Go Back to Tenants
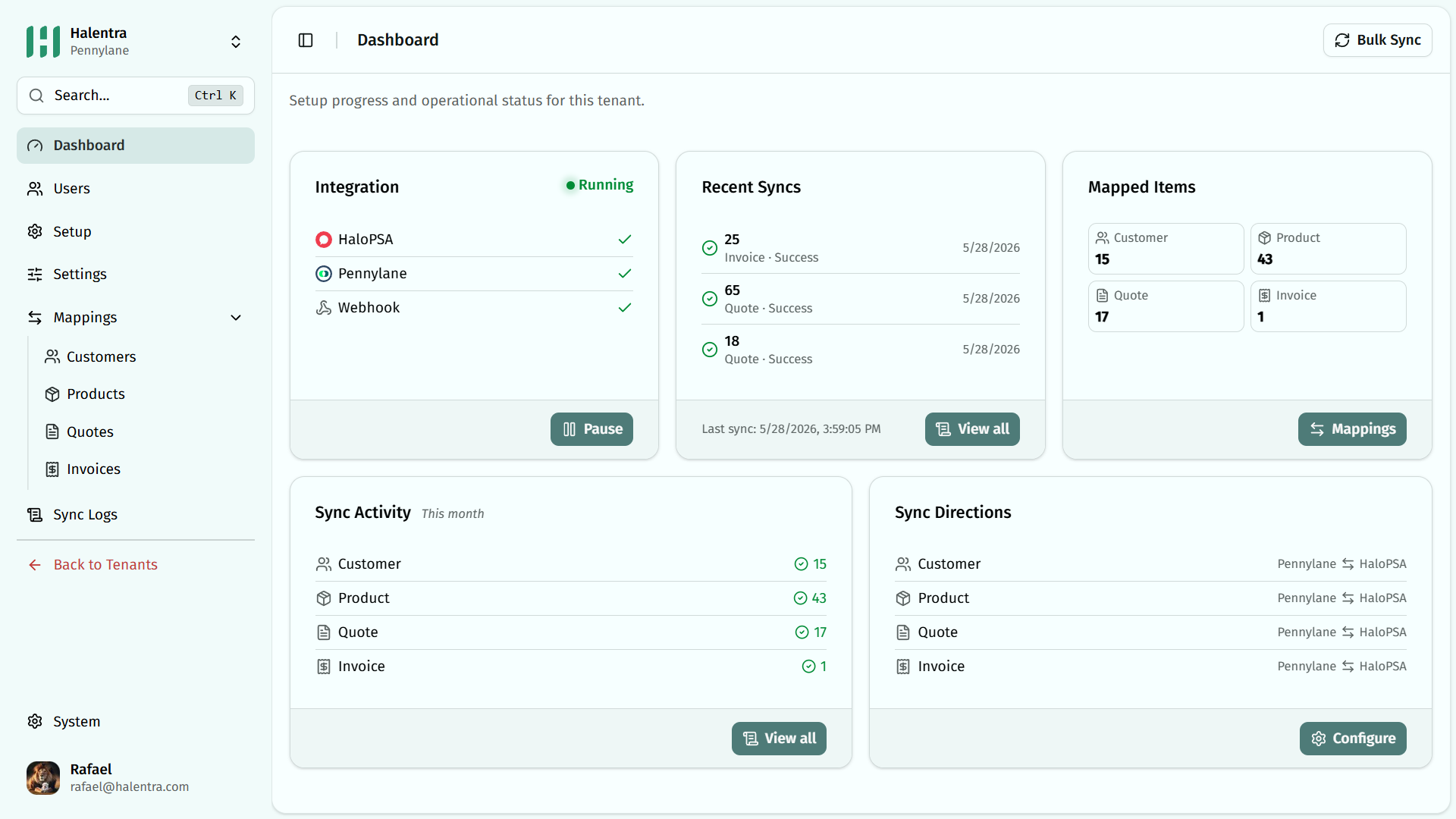Image resolution: width=1456 pixels, height=819 pixels. (x=136, y=565)
